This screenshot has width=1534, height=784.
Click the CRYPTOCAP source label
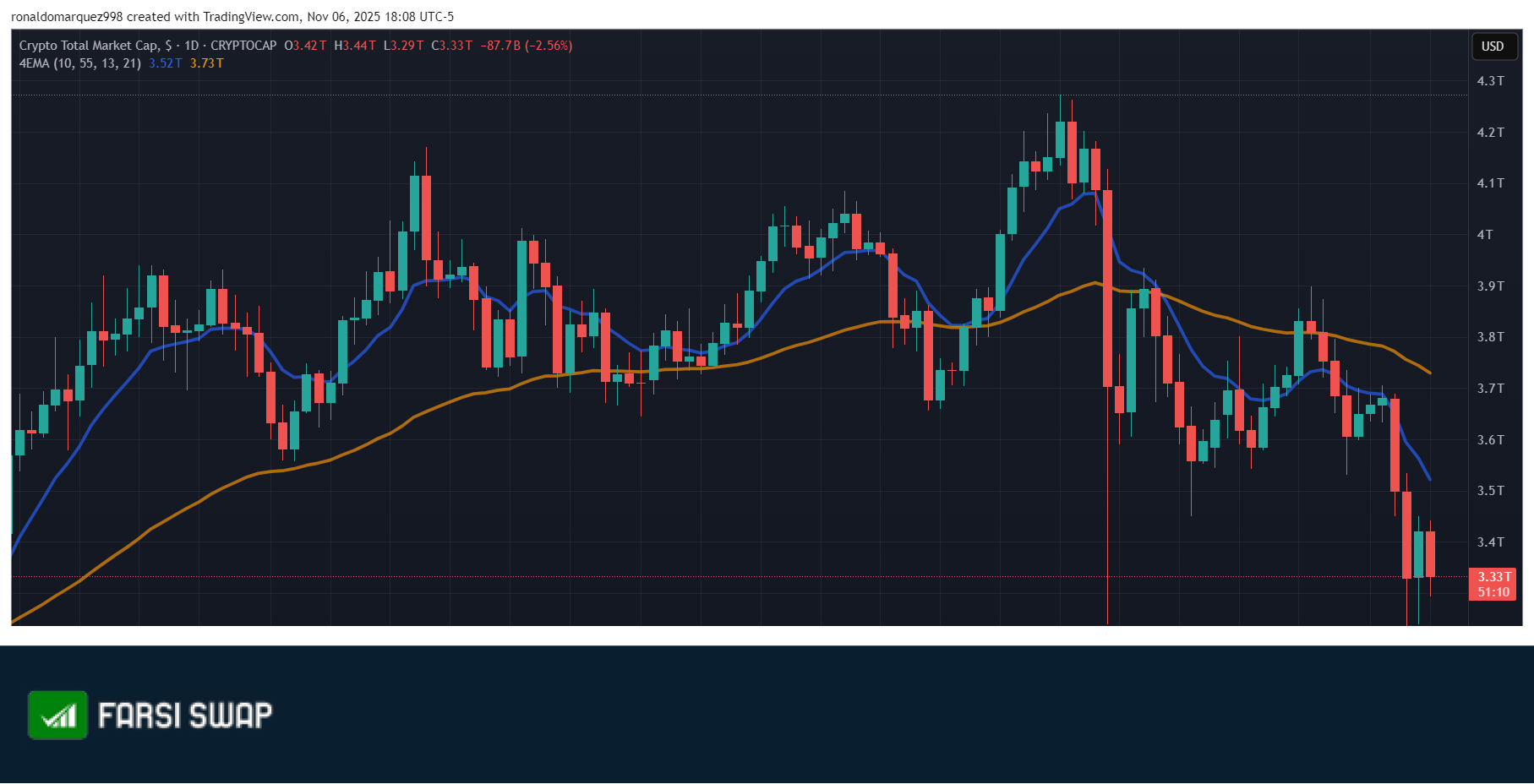(243, 46)
